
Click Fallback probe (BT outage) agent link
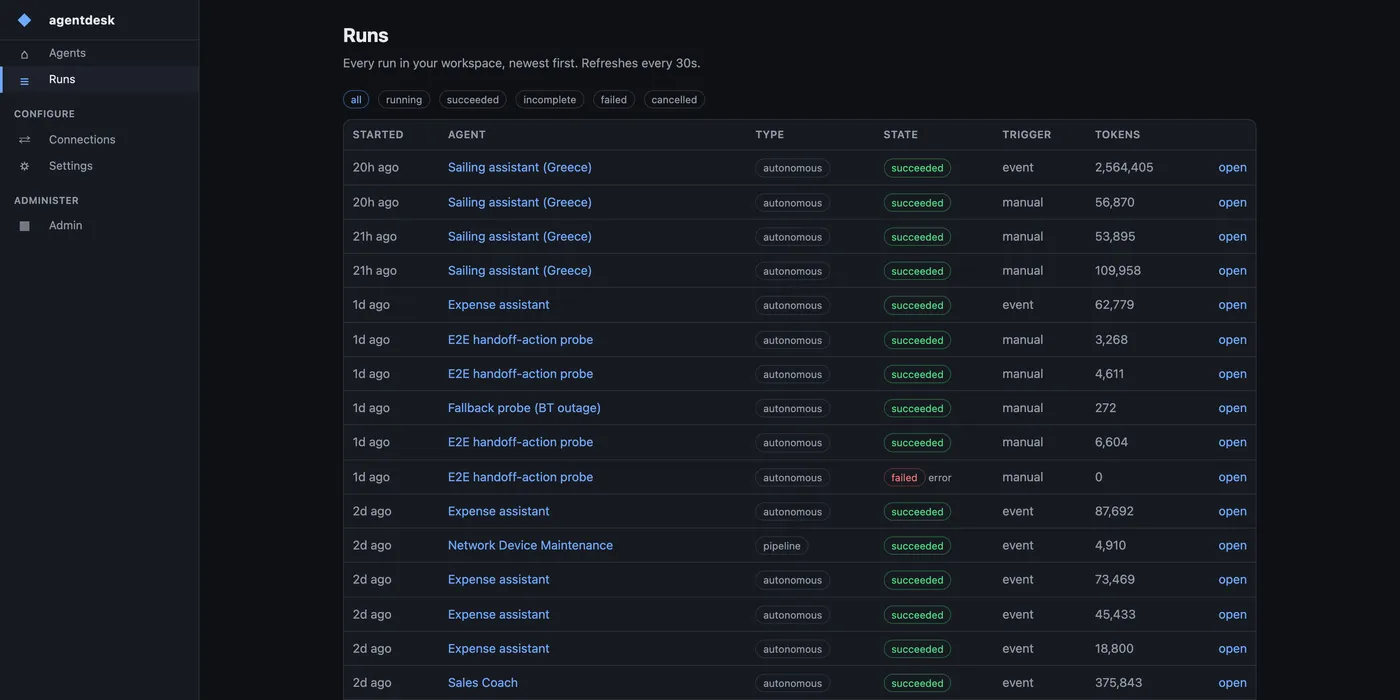pos(524,407)
